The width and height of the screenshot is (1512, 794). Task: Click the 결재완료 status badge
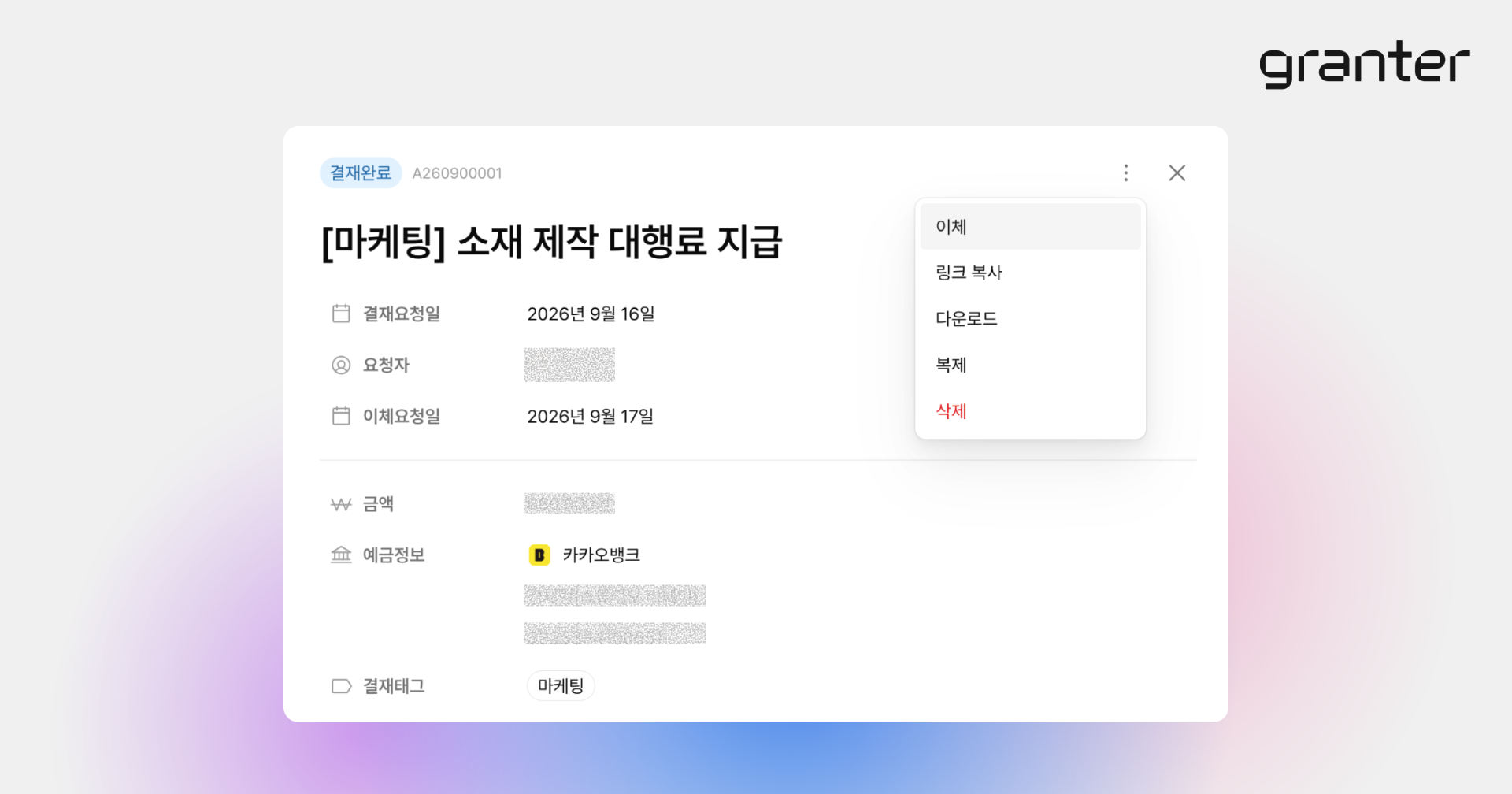[x=361, y=173]
